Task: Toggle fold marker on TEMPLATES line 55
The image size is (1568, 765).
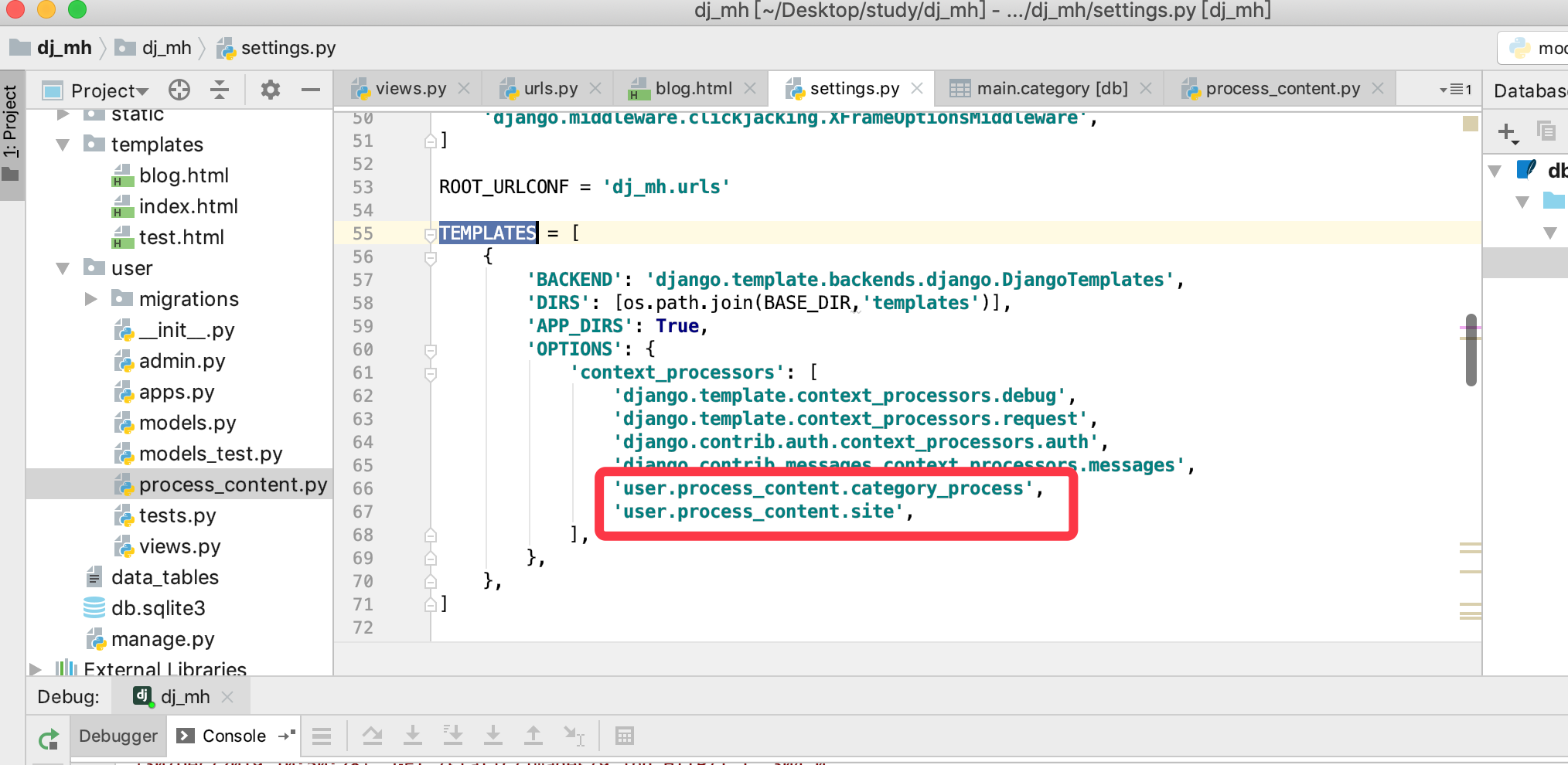Action: pyautogui.click(x=431, y=234)
